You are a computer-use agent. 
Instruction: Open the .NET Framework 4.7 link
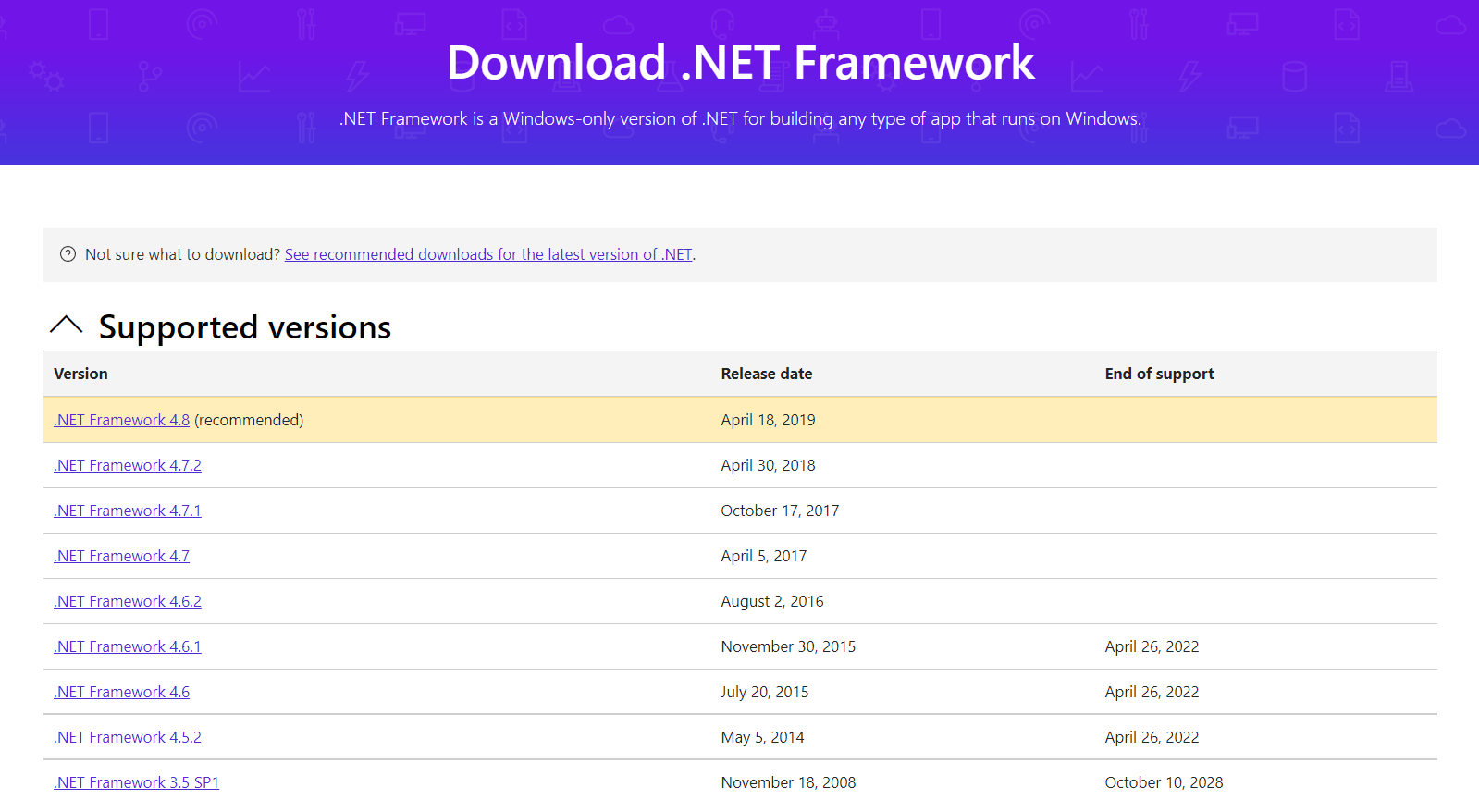(121, 556)
